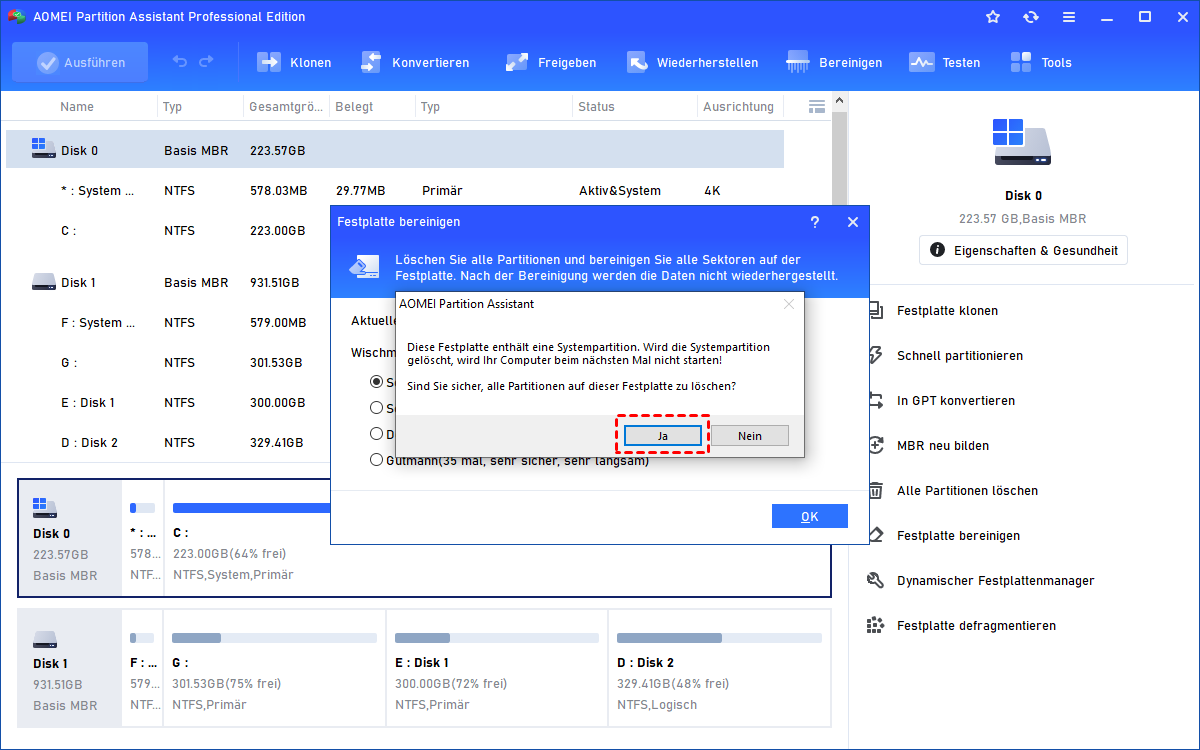Image resolution: width=1200 pixels, height=750 pixels.
Task: Select E : Disk 1 block in disk map
Action: 497,668
